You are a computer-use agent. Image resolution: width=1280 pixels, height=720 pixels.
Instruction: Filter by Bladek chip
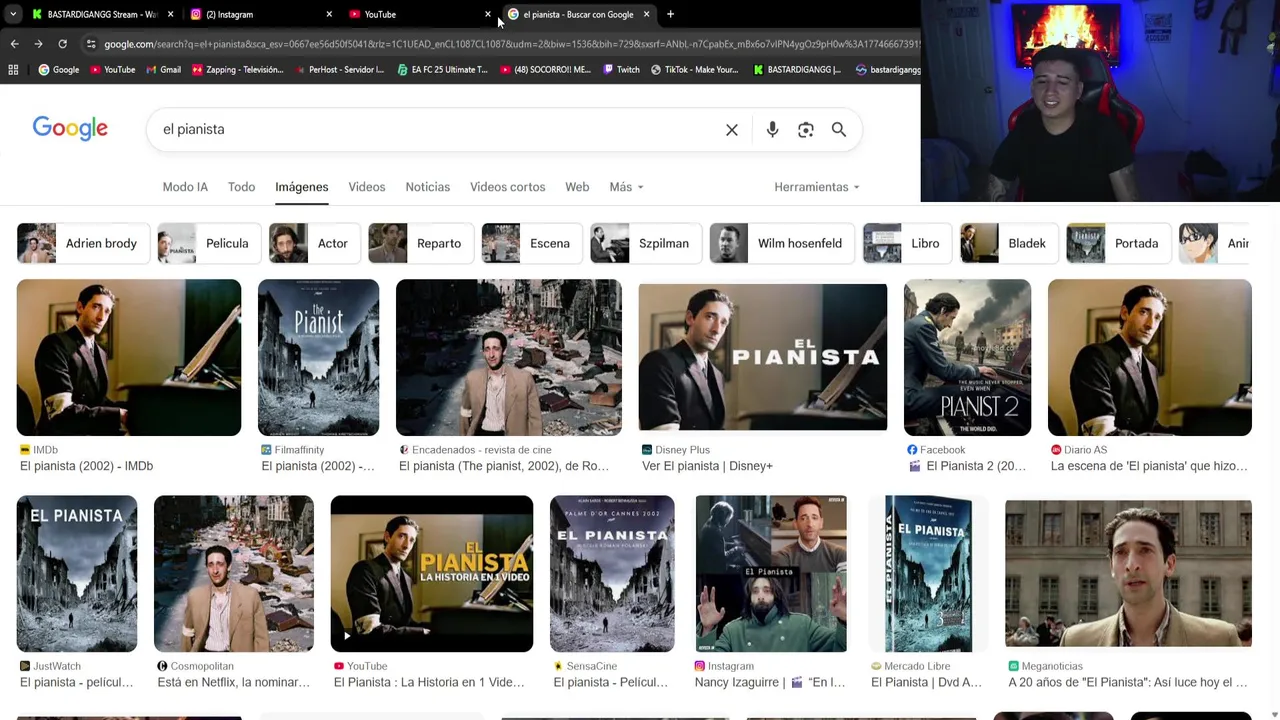[x=1009, y=243]
